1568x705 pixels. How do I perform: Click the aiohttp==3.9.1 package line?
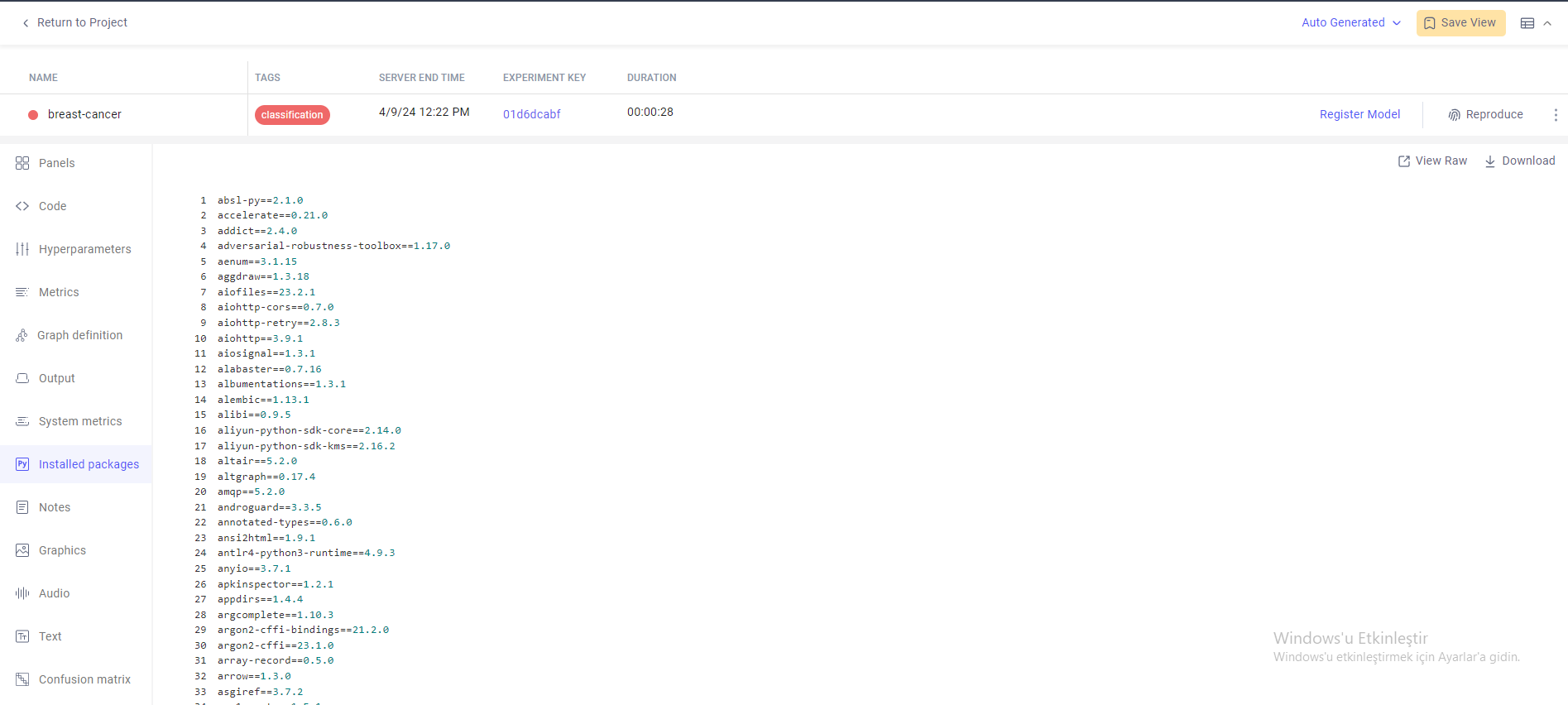point(260,338)
